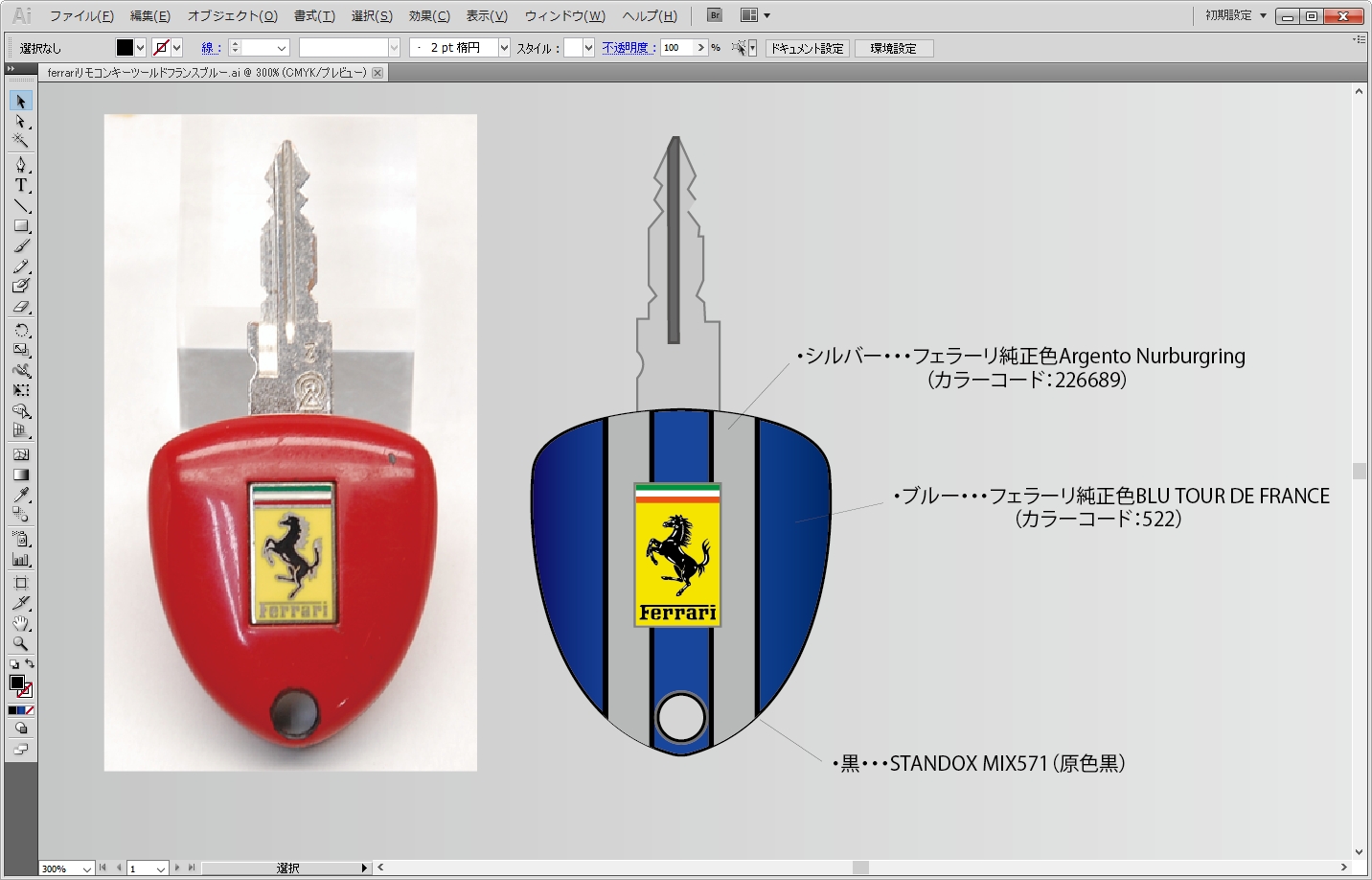Click the opacity value input field

pos(676,48)
